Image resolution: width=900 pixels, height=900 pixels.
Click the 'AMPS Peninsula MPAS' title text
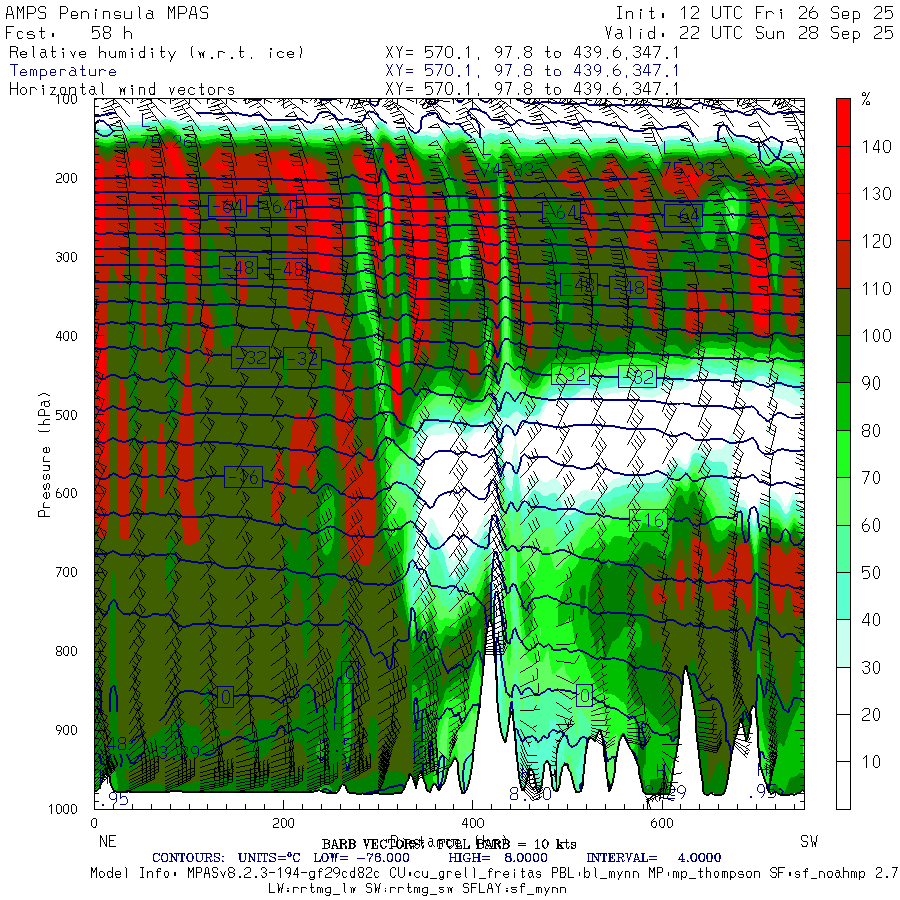(x=107, y=13)
